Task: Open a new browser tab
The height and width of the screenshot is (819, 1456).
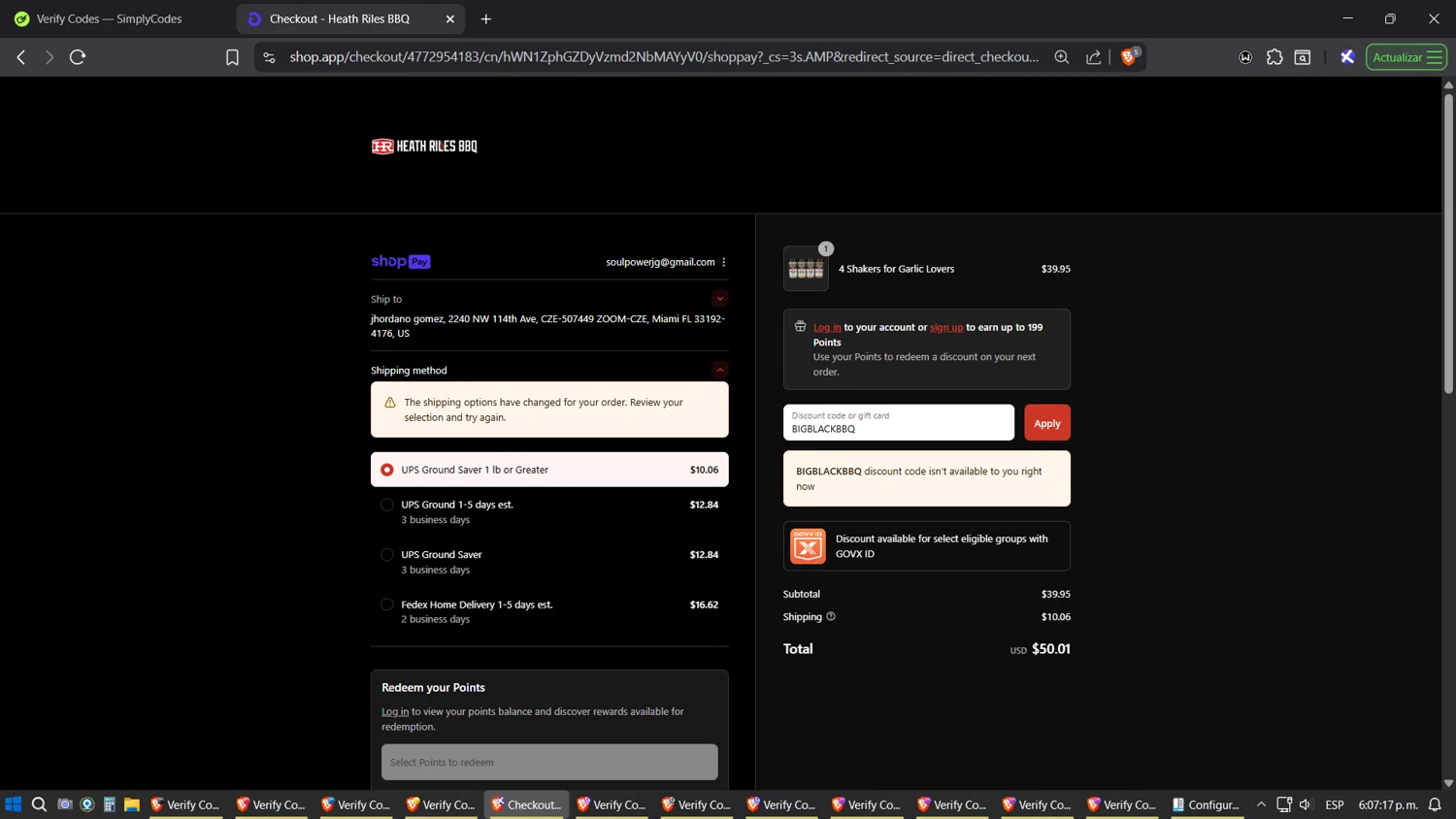Action: [486, 18]
